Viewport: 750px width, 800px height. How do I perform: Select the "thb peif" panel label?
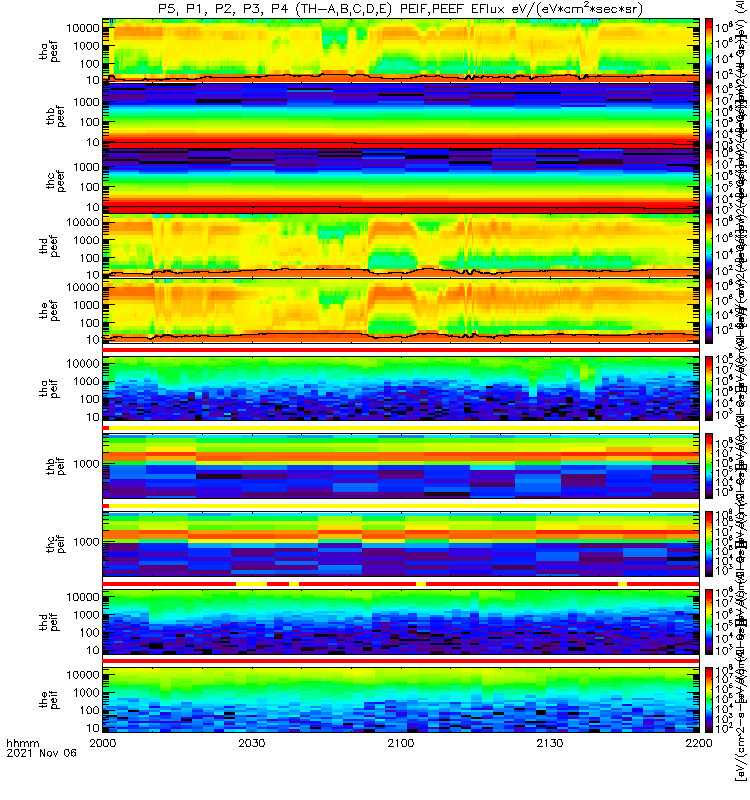56,466
